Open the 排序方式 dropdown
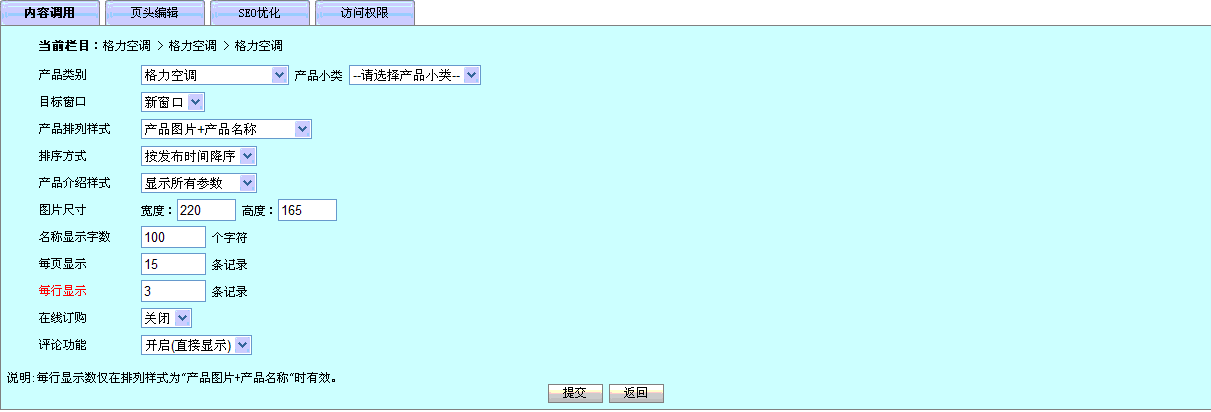Screen dimensions: 1211x412 click(199, 156)
